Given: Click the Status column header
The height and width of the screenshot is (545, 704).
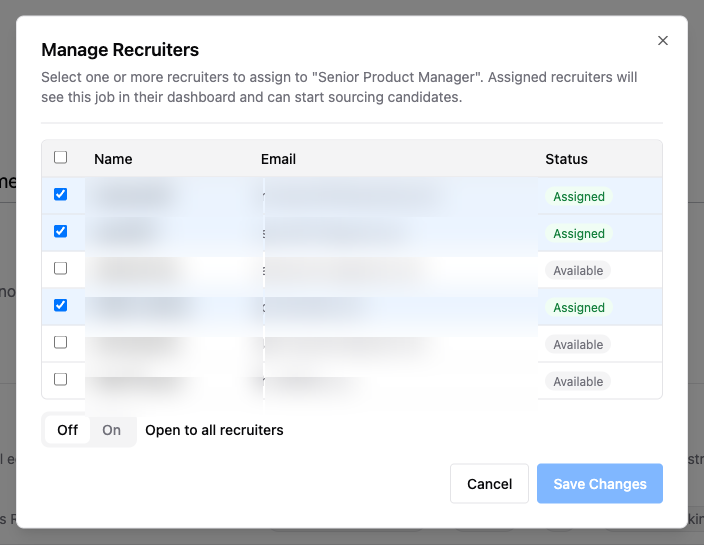Looking at the screenshot, I should coord(566,159).
